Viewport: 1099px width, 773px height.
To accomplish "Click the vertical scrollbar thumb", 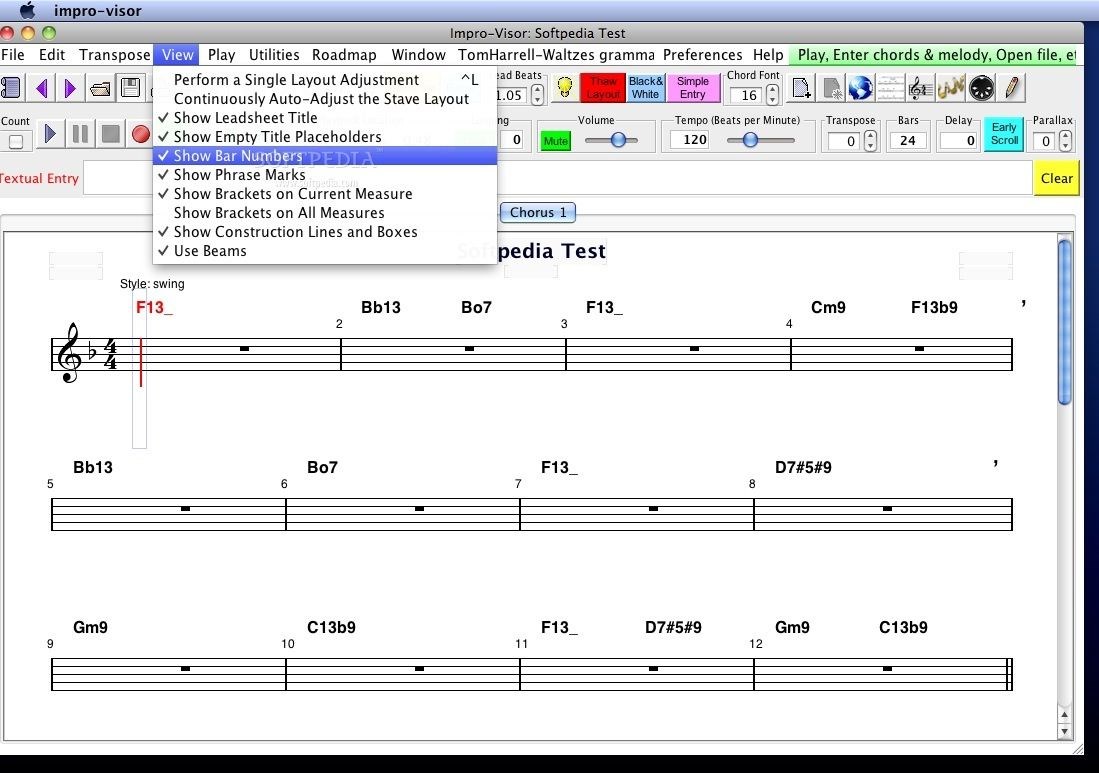I will [x=1065, y=322].
